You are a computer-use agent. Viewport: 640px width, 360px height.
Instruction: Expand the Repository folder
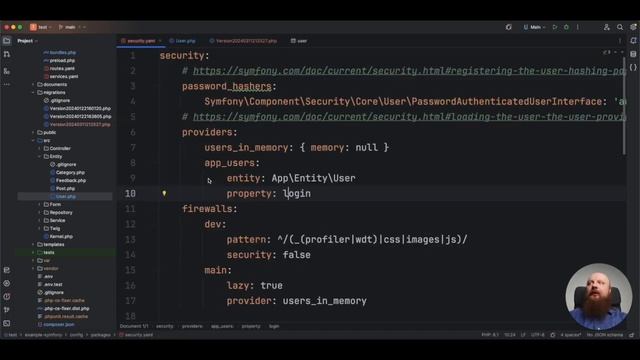click(40, 213)
